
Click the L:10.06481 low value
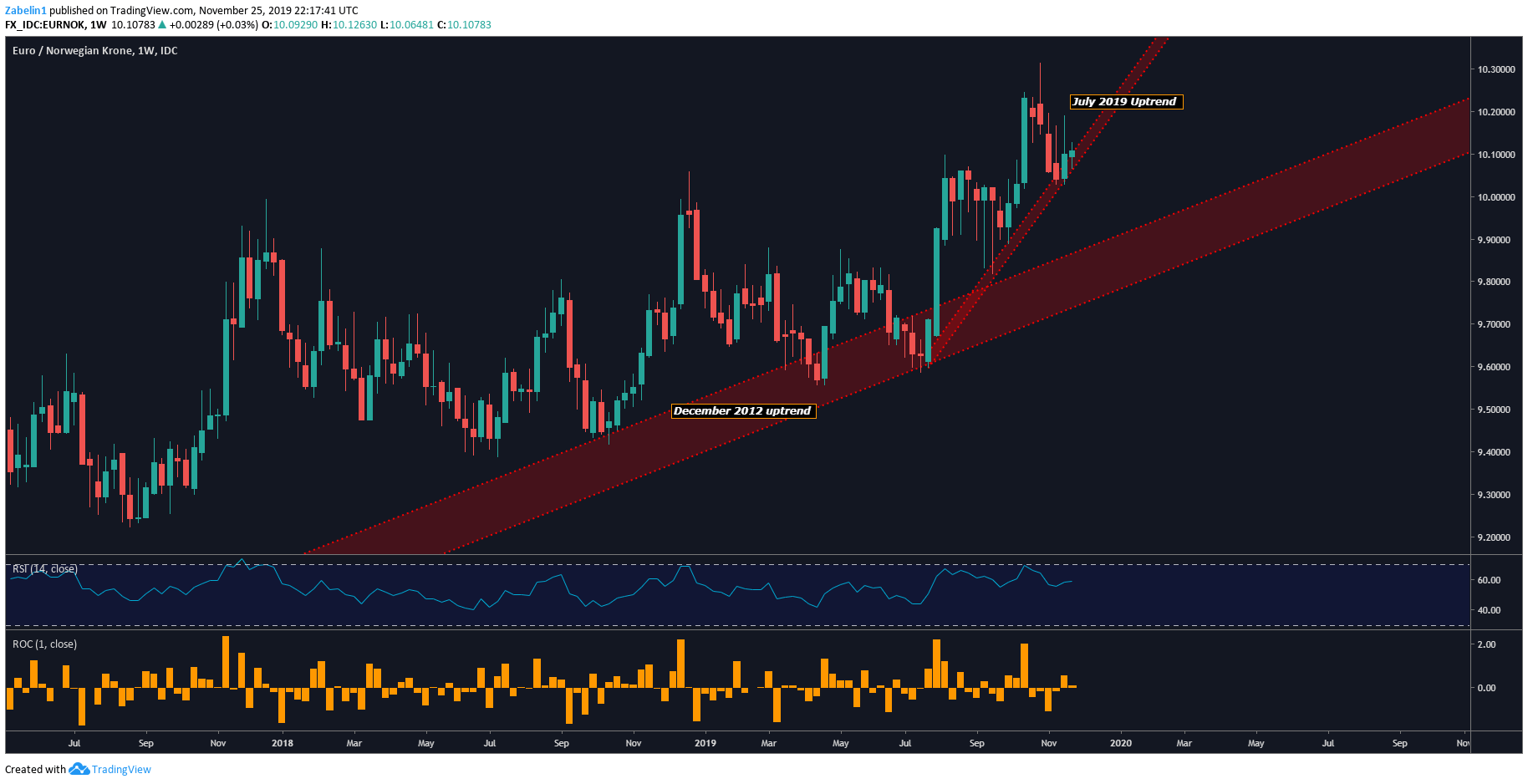click(407, 25)
